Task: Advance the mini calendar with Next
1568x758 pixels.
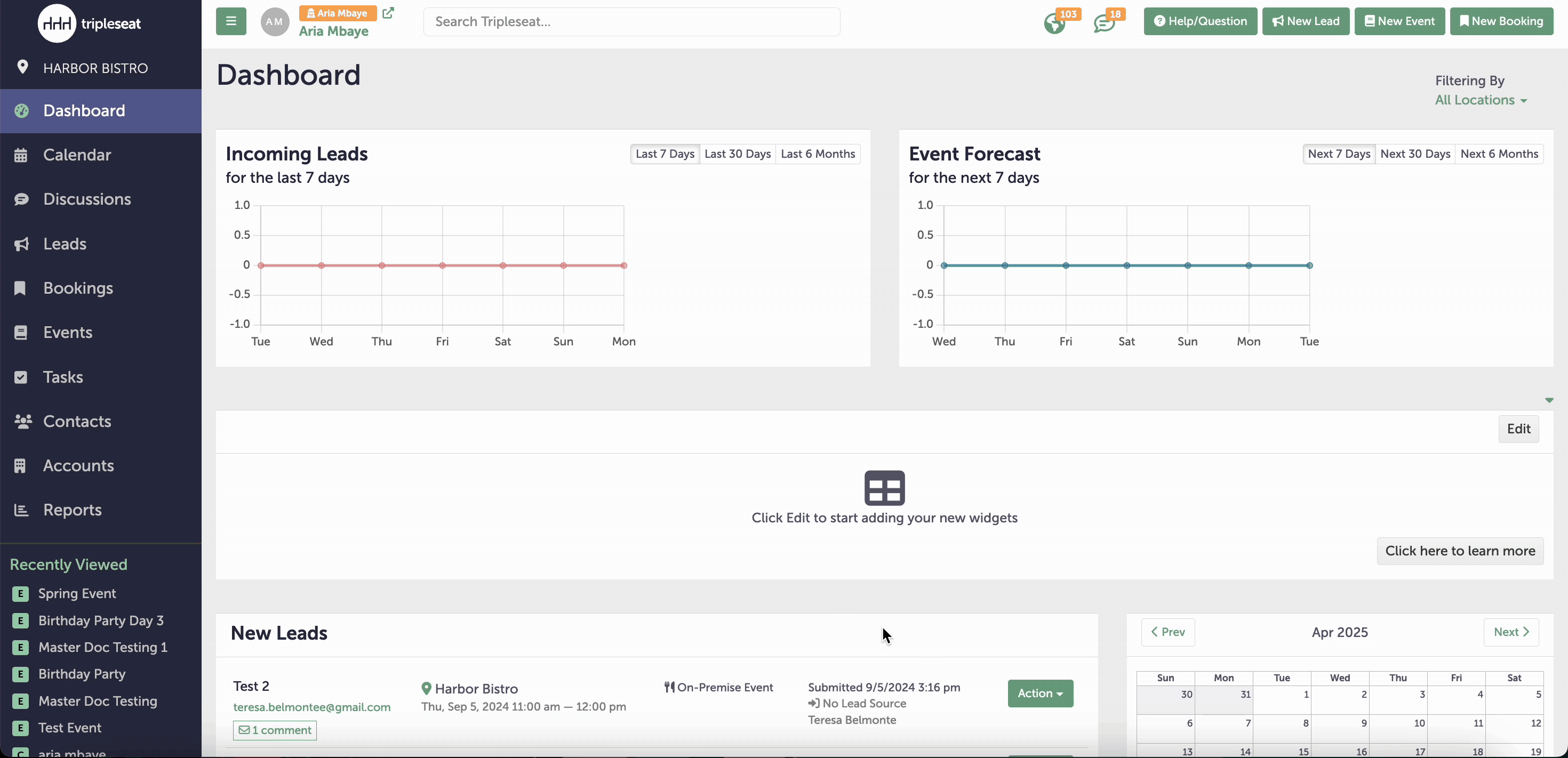Action: click(x=1511, y=632)
